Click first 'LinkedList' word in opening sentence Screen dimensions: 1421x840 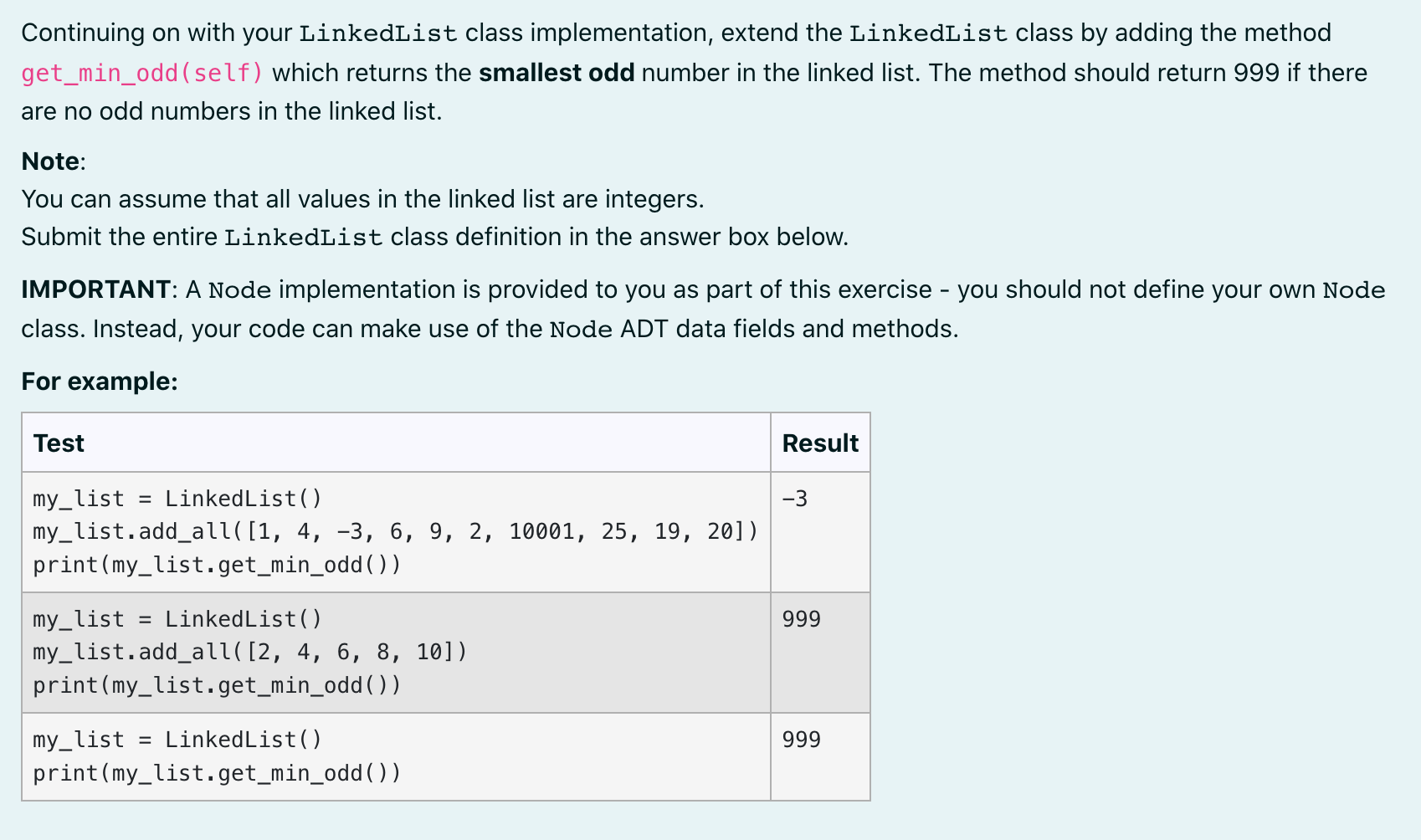click(x=378, y=33)
